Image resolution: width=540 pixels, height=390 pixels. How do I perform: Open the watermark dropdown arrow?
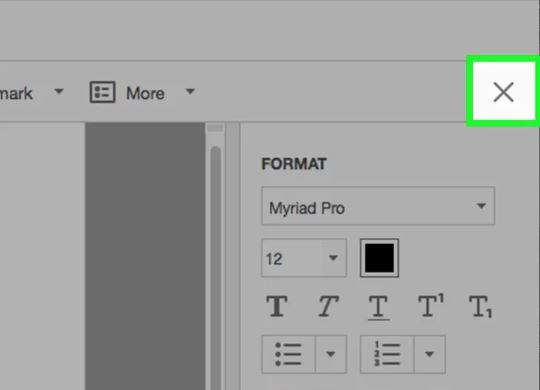tap(59, 92)
